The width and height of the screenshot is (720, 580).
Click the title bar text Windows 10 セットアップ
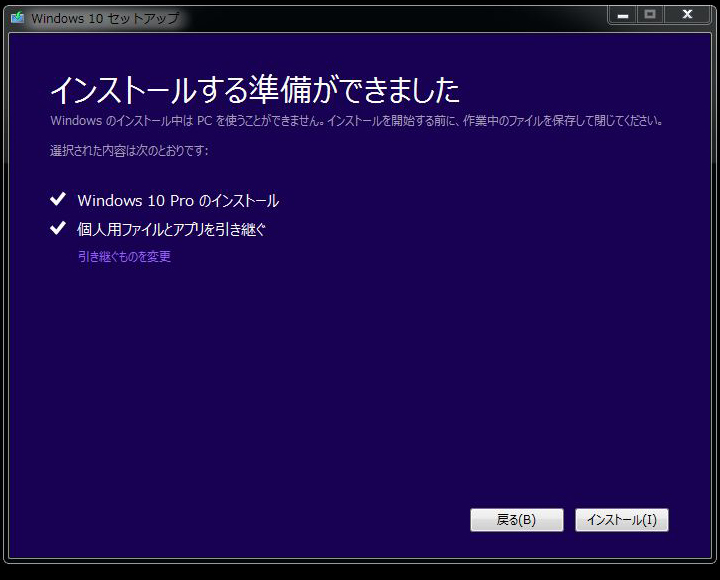[x=105, y=18]
